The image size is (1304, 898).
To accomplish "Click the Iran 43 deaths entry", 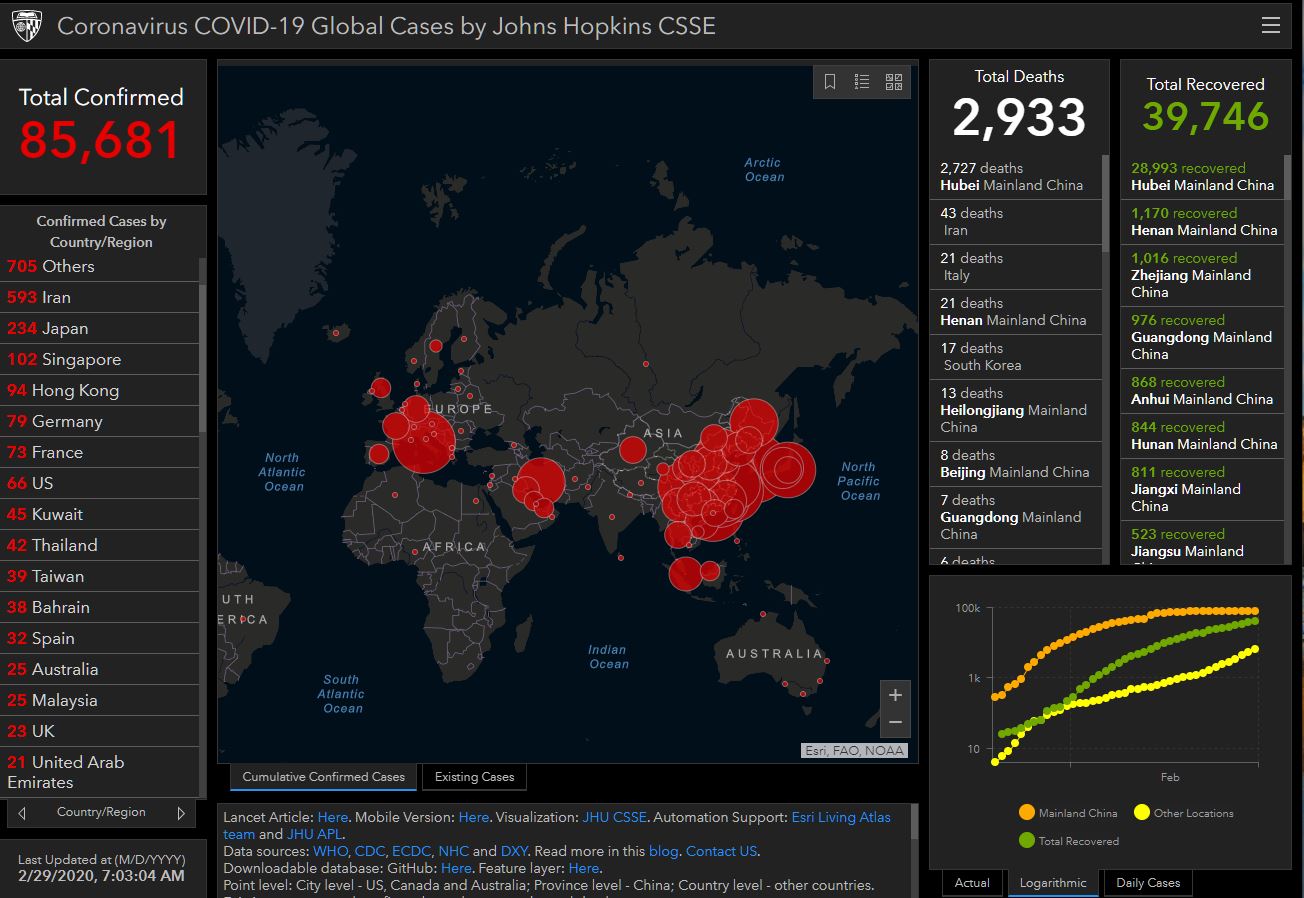I will click(x=1016, y=222).
